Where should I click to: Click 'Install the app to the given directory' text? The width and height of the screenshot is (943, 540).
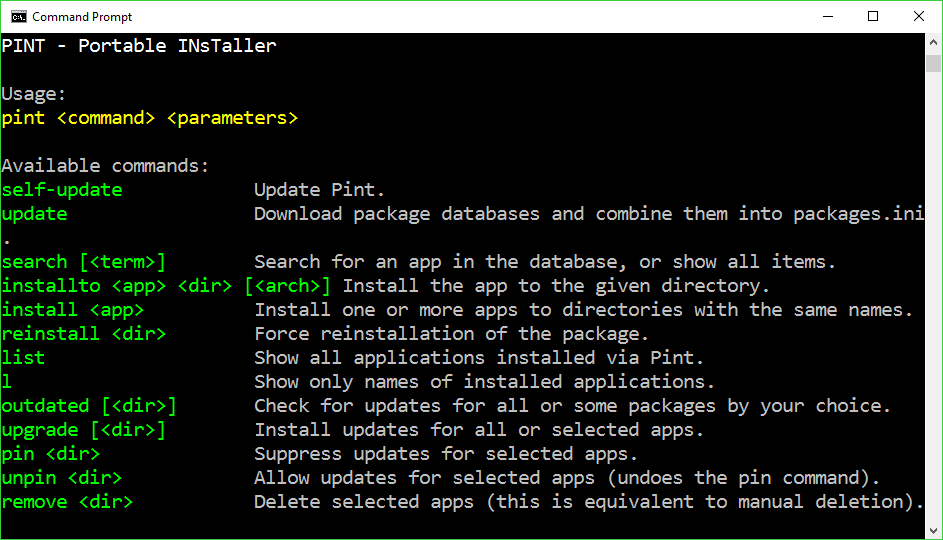[556, 286]
